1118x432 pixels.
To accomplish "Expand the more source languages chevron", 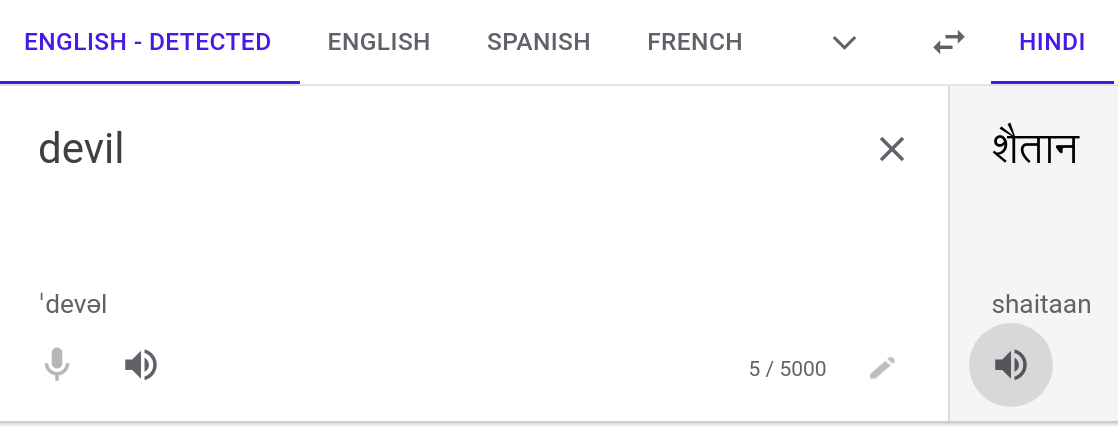I will (845, 43).
